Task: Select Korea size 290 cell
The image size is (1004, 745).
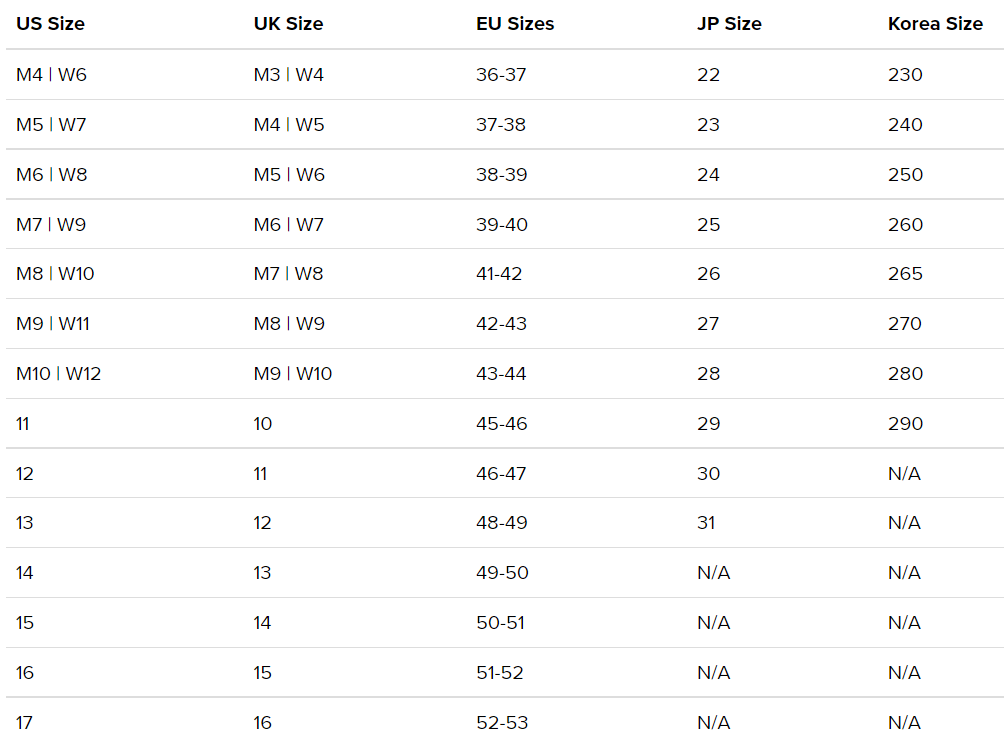Action: [905, 424]
